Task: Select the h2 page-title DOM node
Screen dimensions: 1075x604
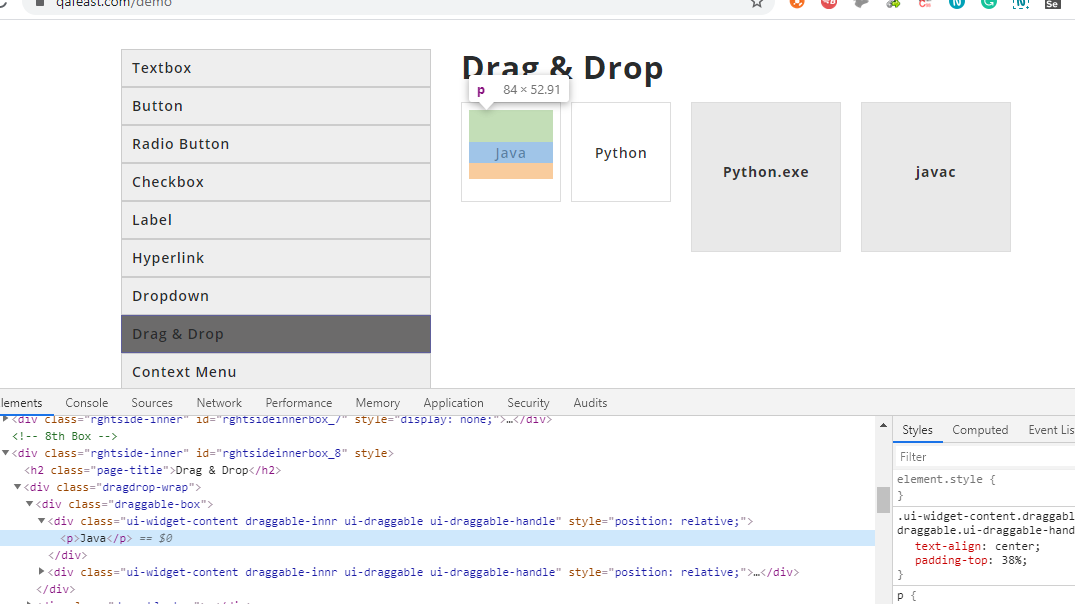Action: coord(153,470)
